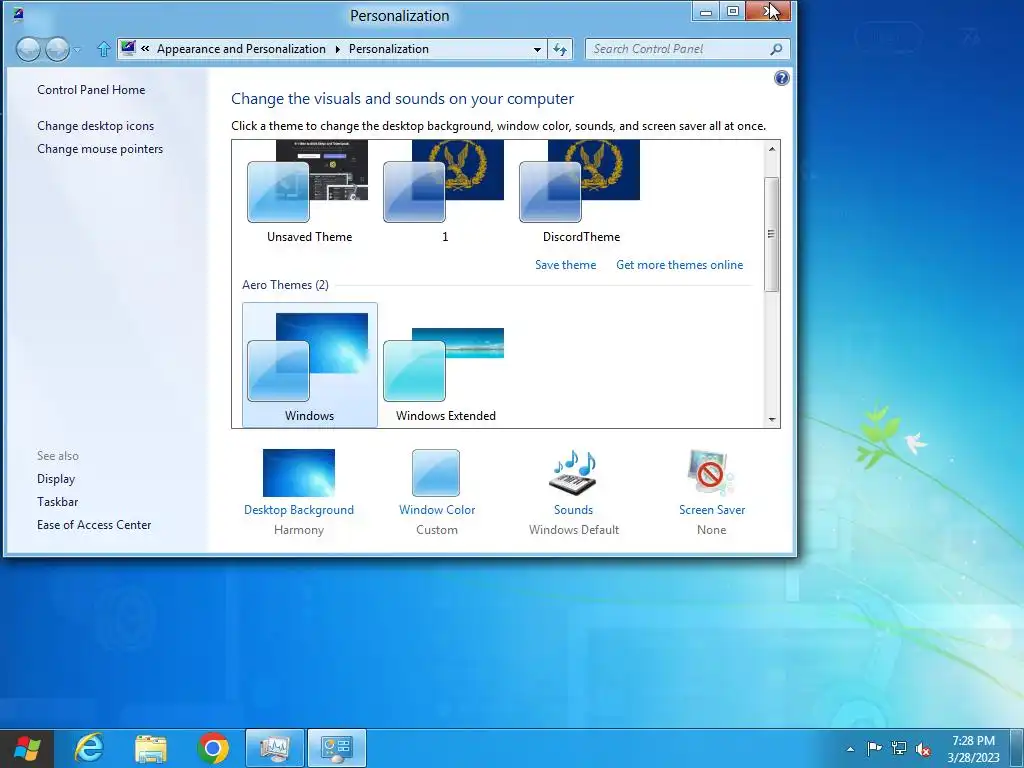Open Display under See also
The image size is (1024, 768).
[56, 479]
